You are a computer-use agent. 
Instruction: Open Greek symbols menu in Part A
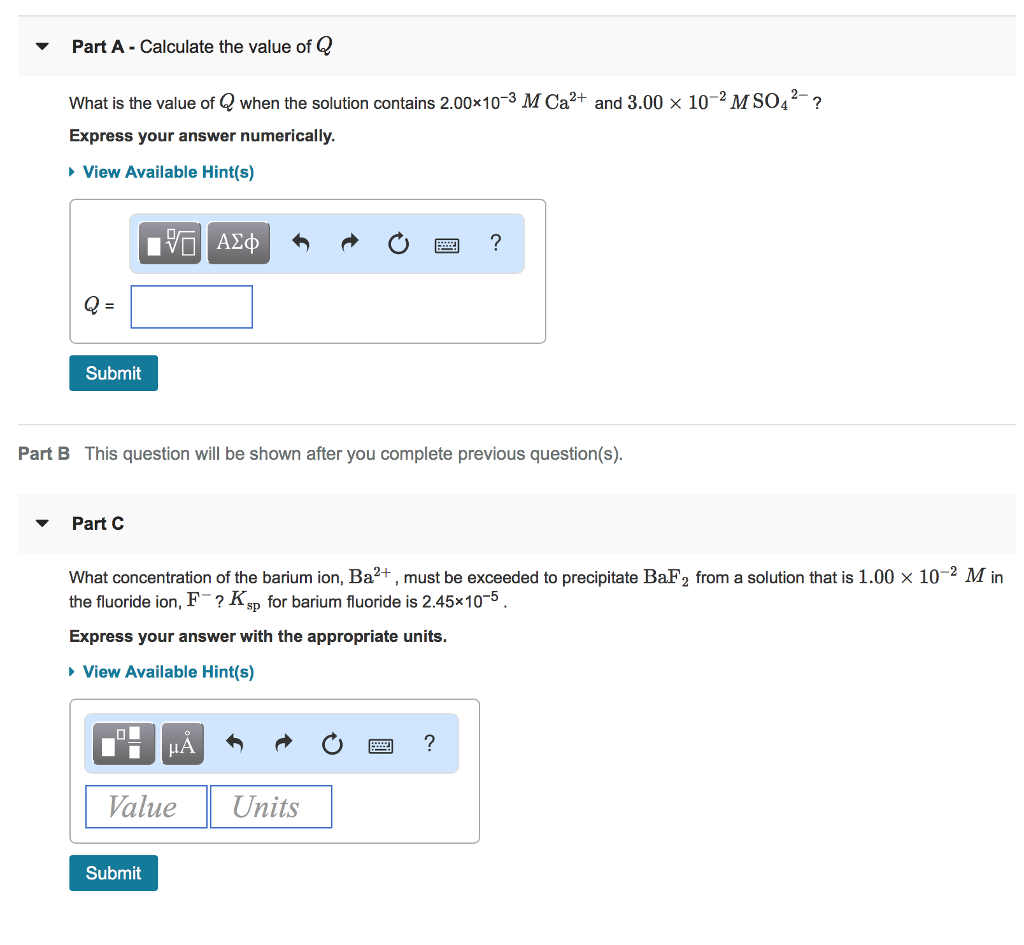pos(238,243)
